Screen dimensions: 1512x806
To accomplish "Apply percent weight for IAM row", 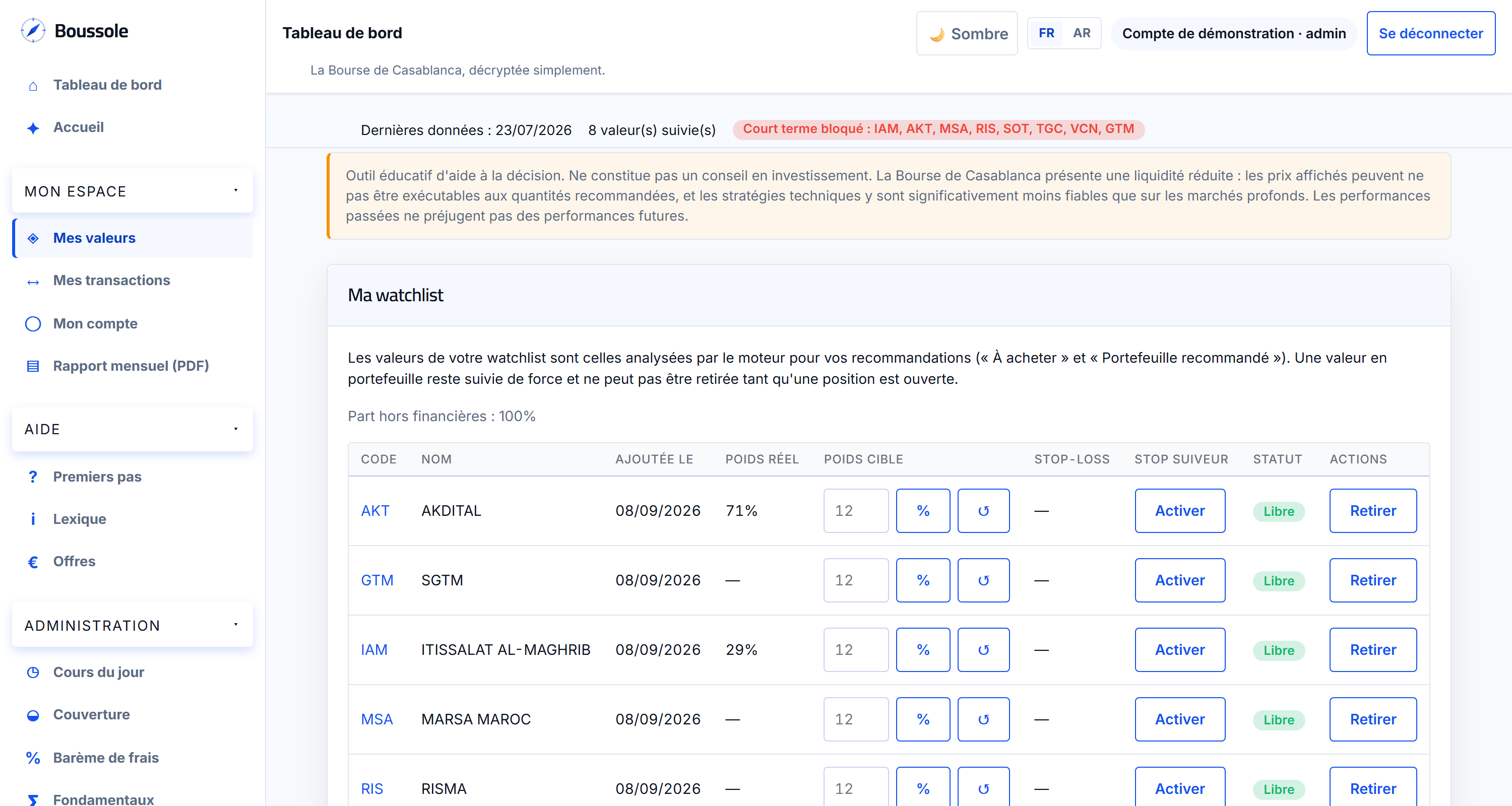I will coord(923,650).
